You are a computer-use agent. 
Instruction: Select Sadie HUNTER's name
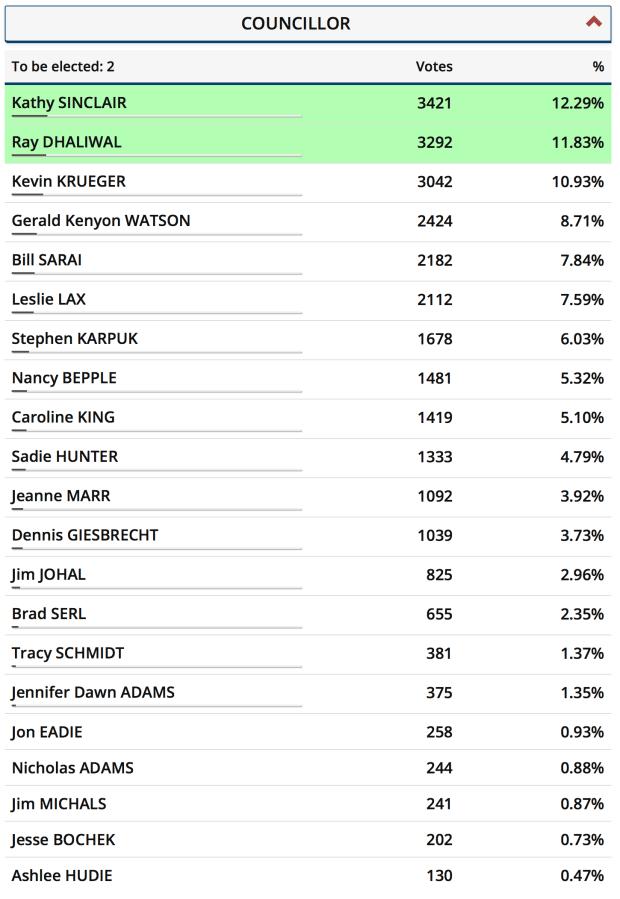tap(64, 456)
